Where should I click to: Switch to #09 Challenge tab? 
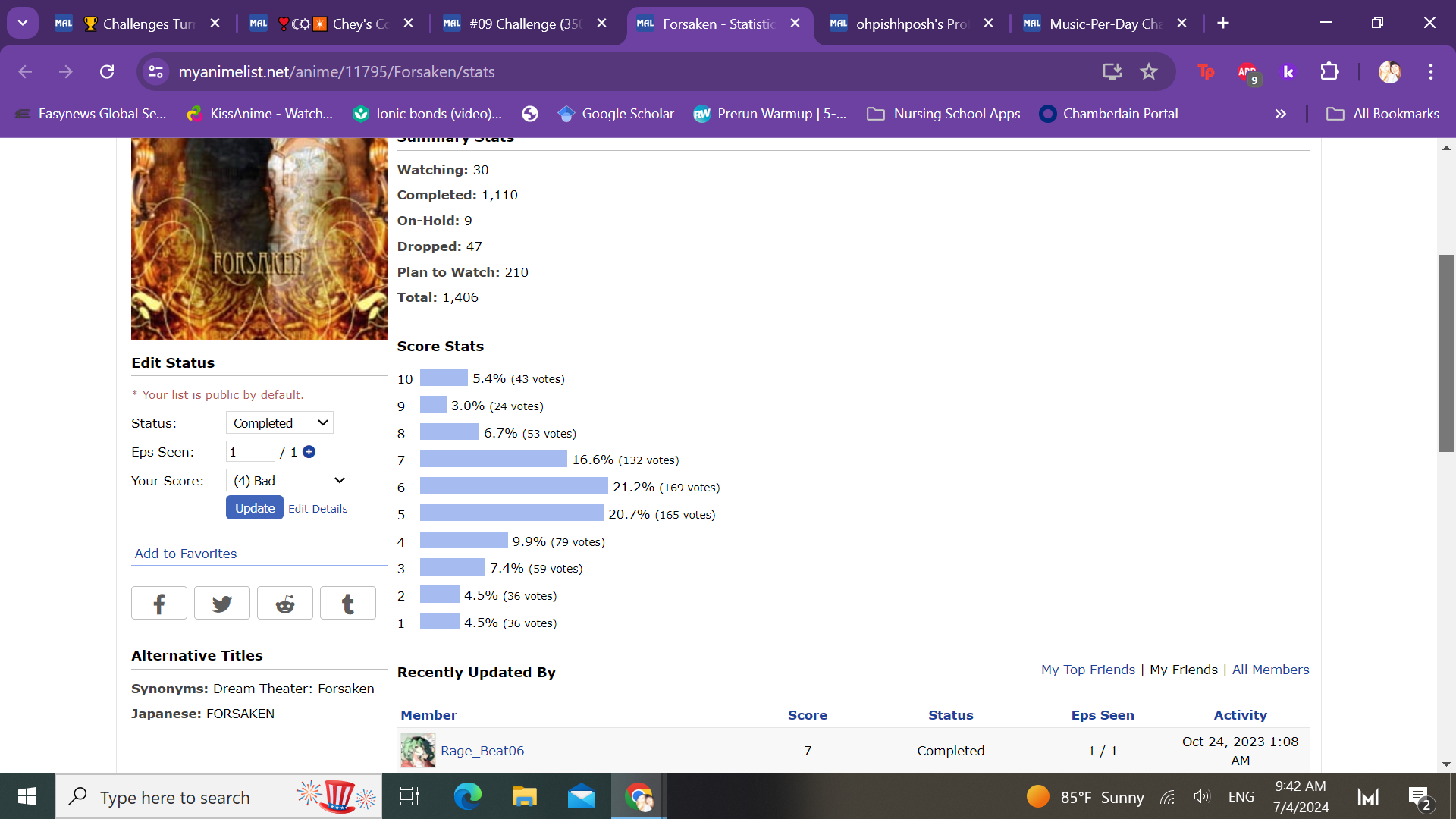tap(526, 24)
